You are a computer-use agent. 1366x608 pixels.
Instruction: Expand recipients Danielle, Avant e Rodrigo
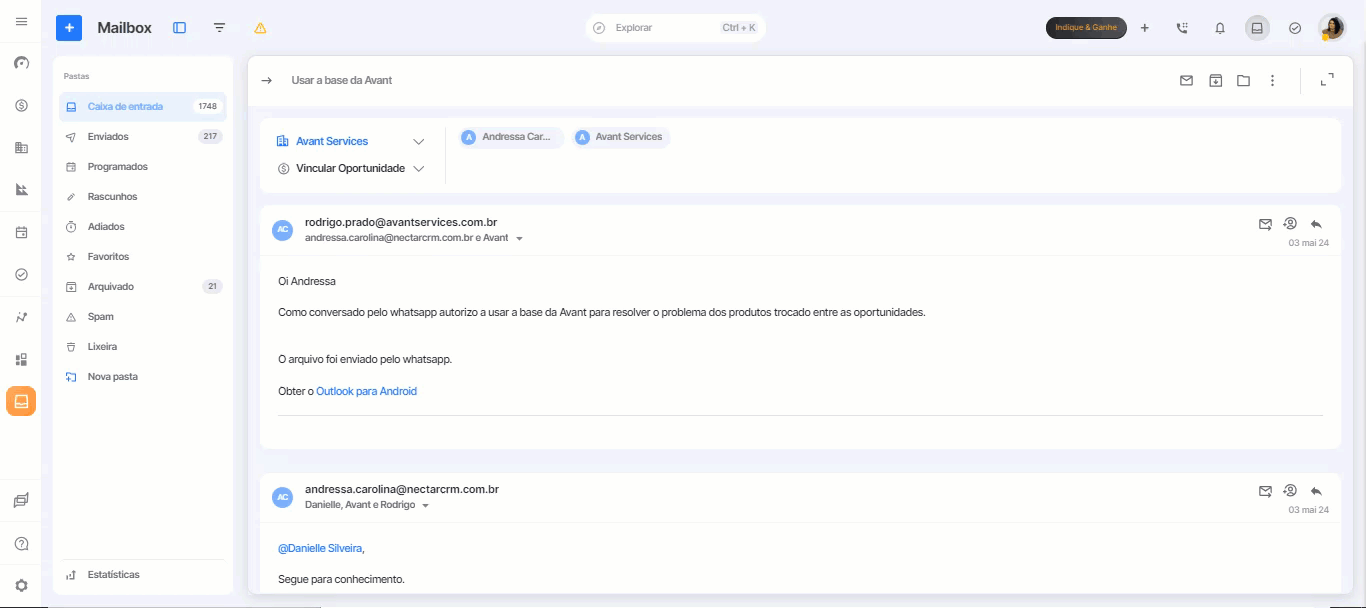pyautogui.click(x=425, y=506)
